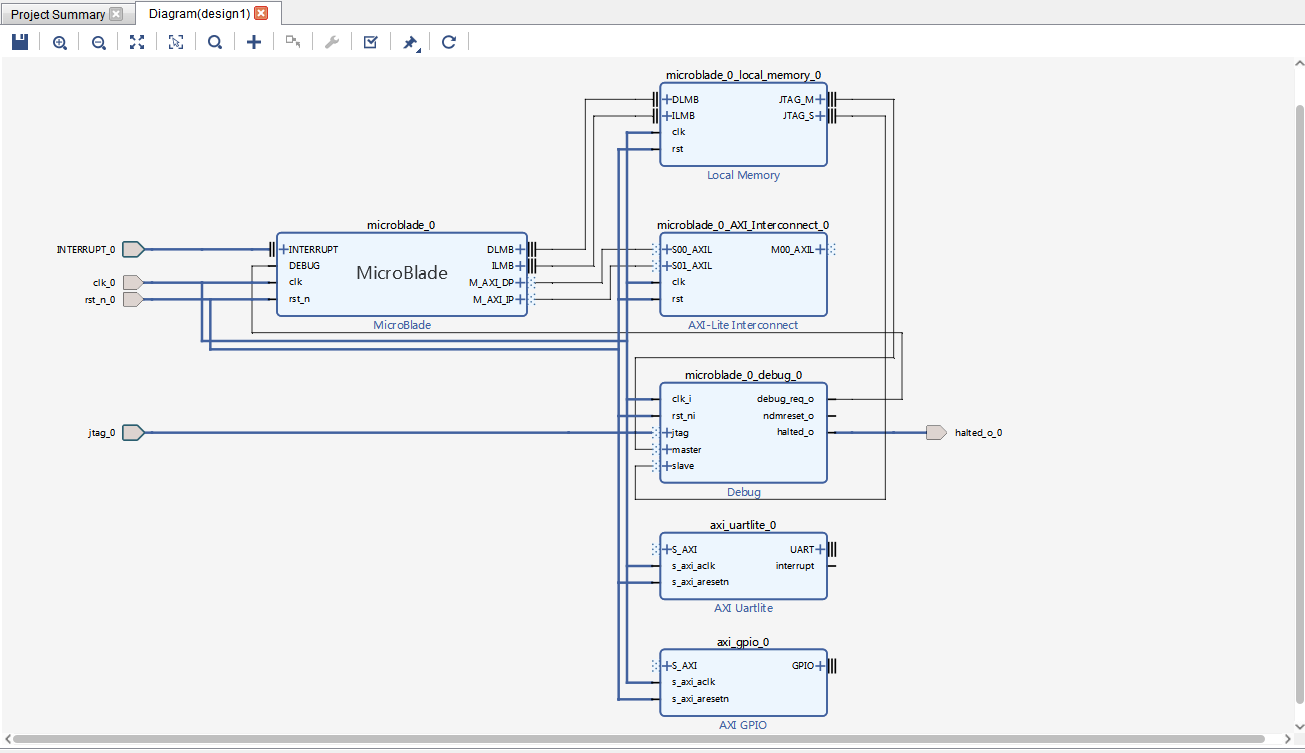Validate the design with checkmark icon

click(370, 42)
